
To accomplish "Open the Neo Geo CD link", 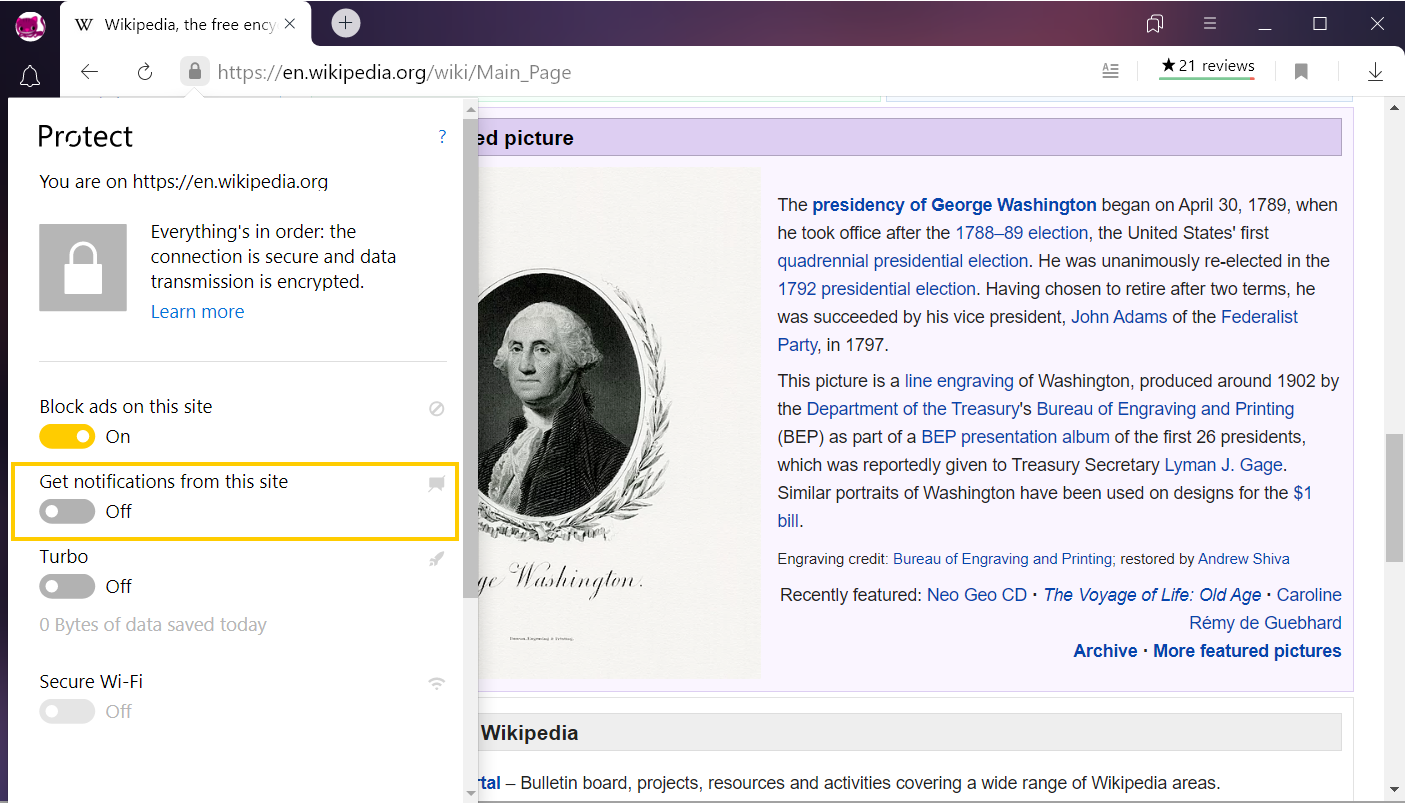I will click(977, 595).
